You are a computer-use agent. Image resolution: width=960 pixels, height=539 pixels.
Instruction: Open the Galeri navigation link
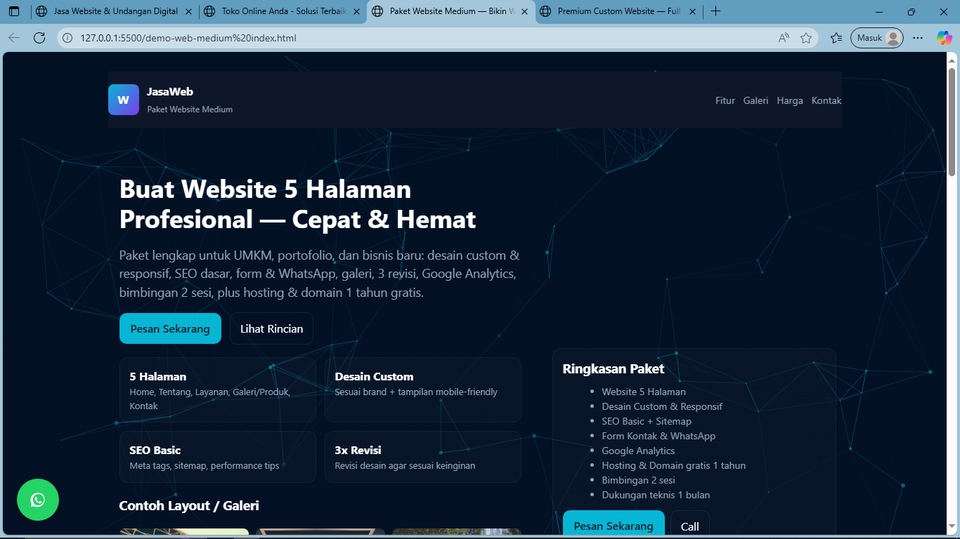pyautogui.click(x=756, y=100)
